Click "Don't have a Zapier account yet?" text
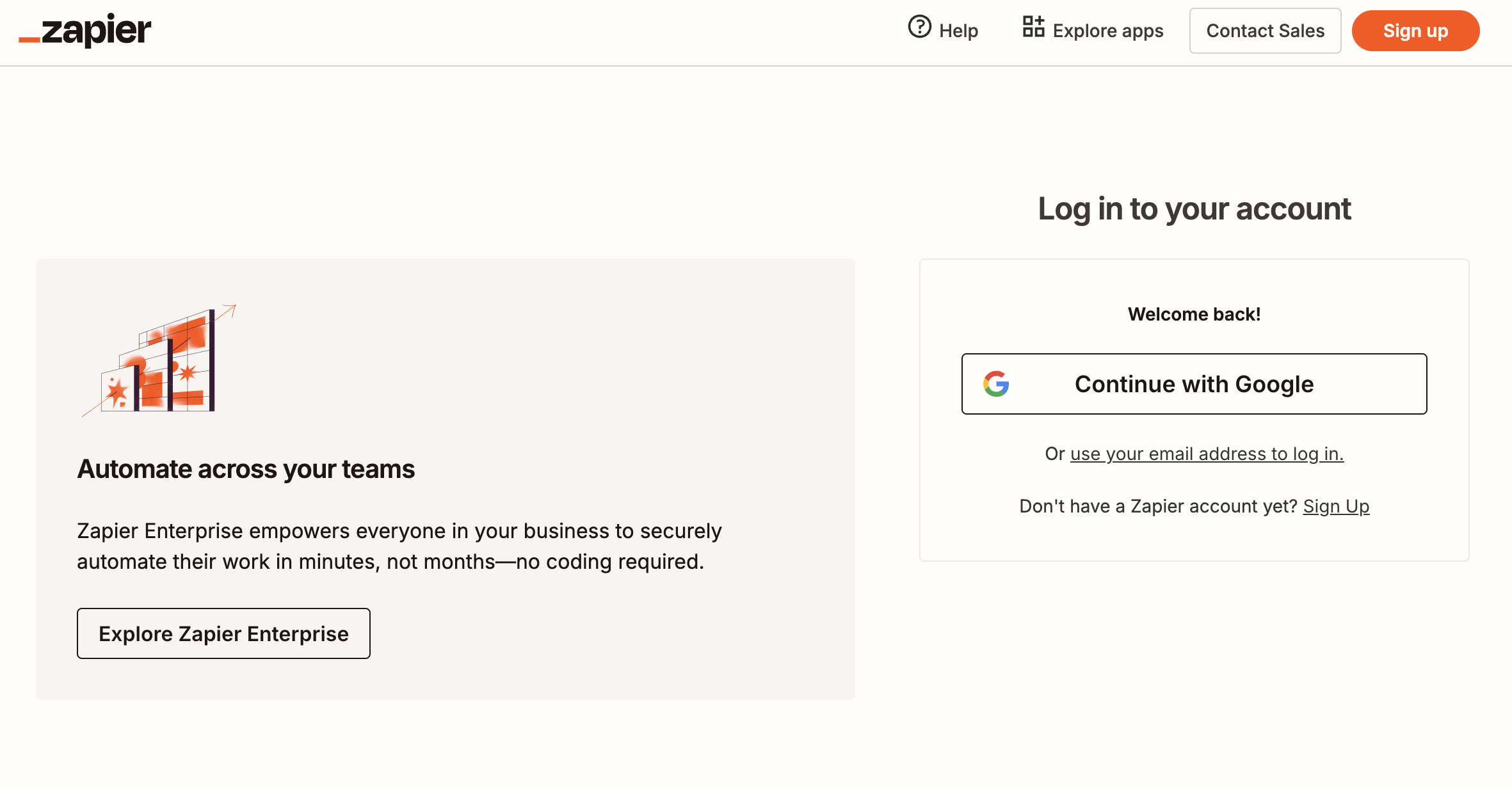This screenshot has width=1512, height=787. tap(1158, 506)
